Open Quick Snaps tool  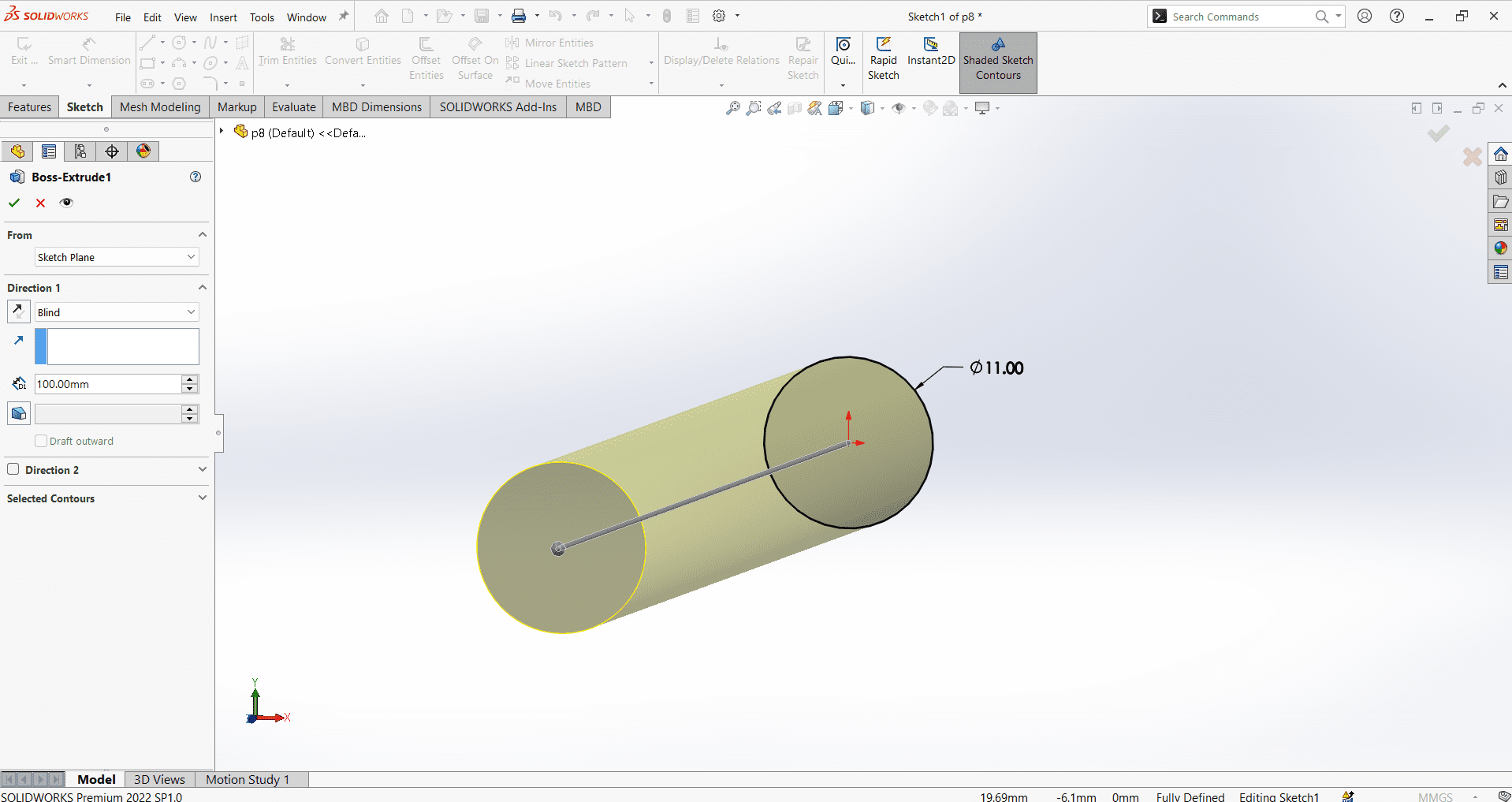tap(843, 52)
